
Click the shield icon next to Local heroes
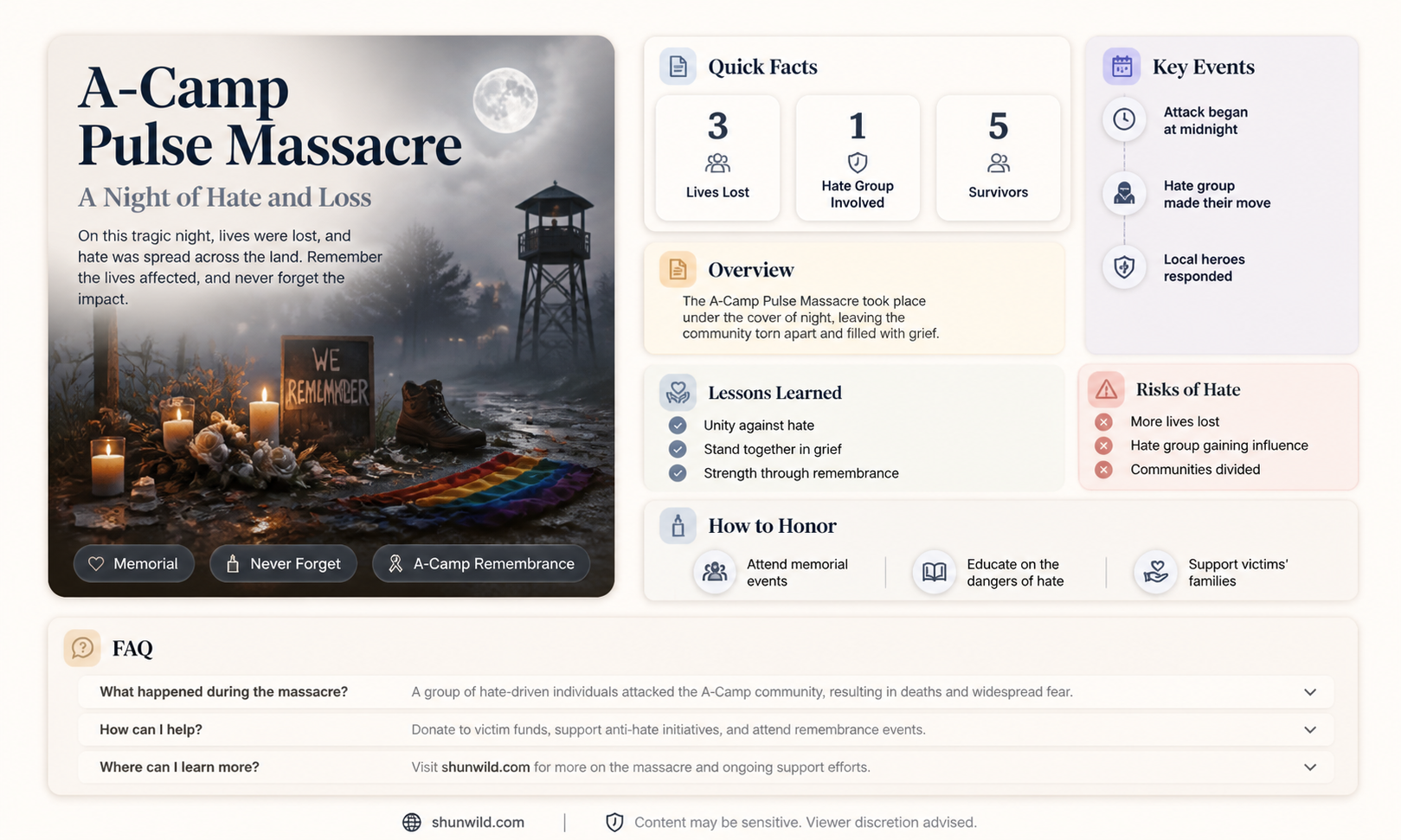point(1124,267)
